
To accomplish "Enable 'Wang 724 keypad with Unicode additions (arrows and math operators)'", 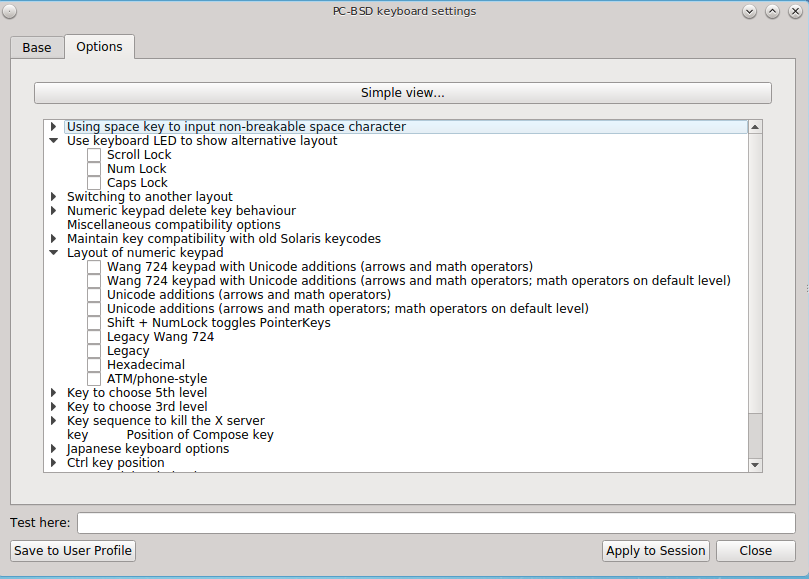I will point(94,267).
